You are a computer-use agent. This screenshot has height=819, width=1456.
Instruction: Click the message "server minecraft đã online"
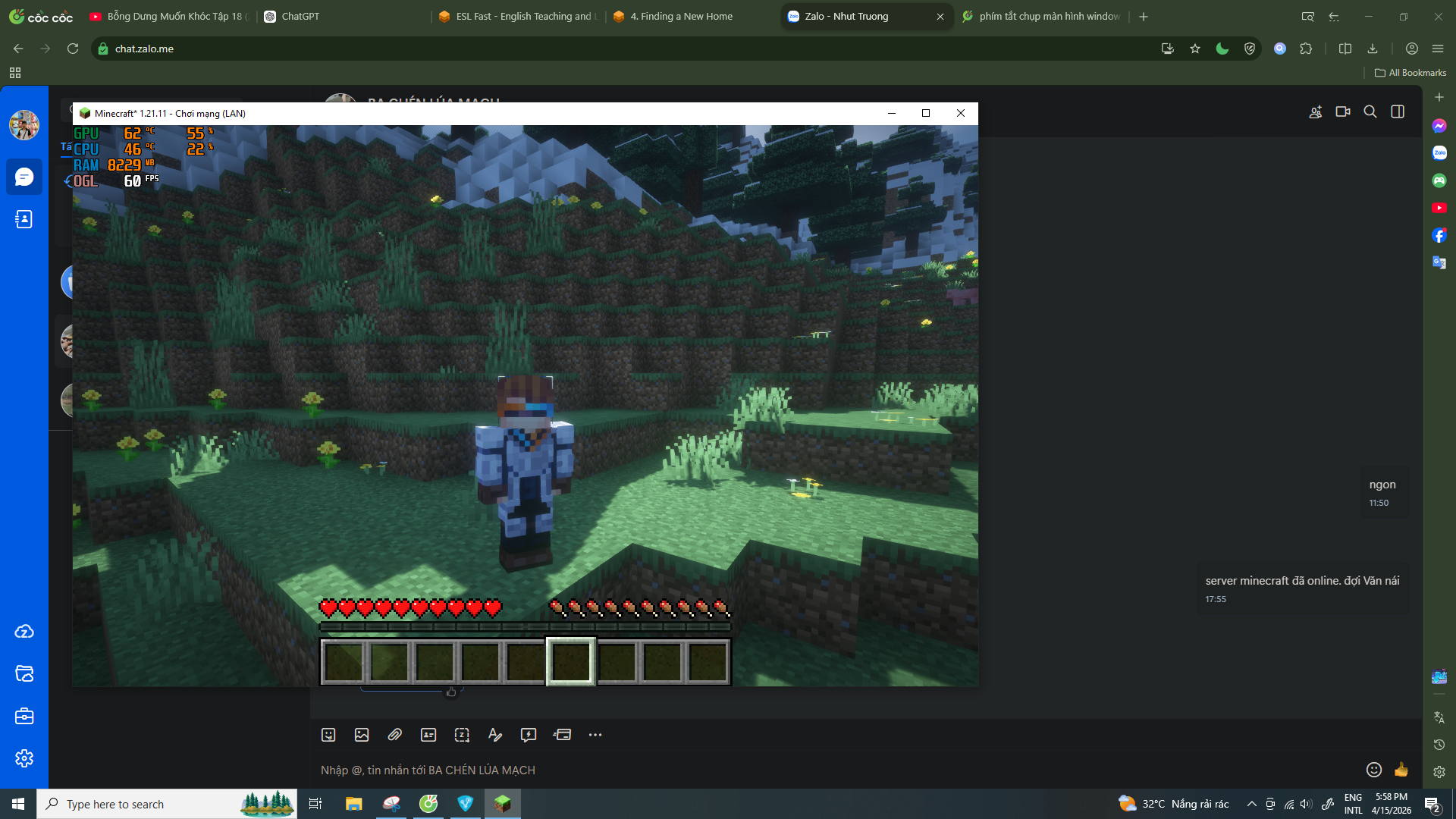tap(1303, 581)
